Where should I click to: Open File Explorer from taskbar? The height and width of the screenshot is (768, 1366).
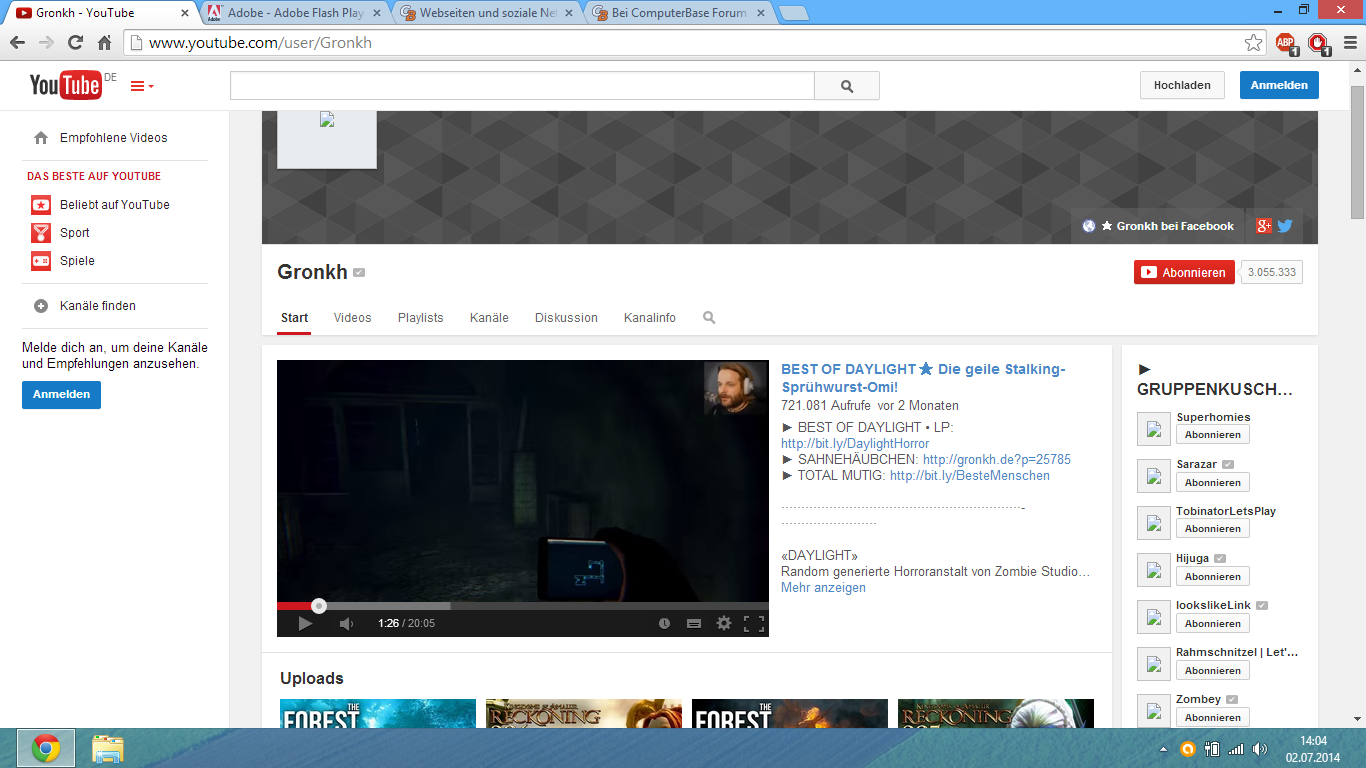[x=107, y=748]
